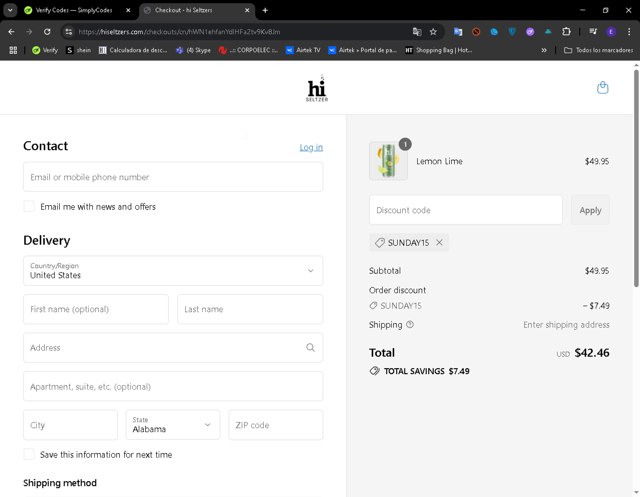640x497 pixels.
Task: Click the Lemon Lime product thumbnail
Action: pos(388,161)
